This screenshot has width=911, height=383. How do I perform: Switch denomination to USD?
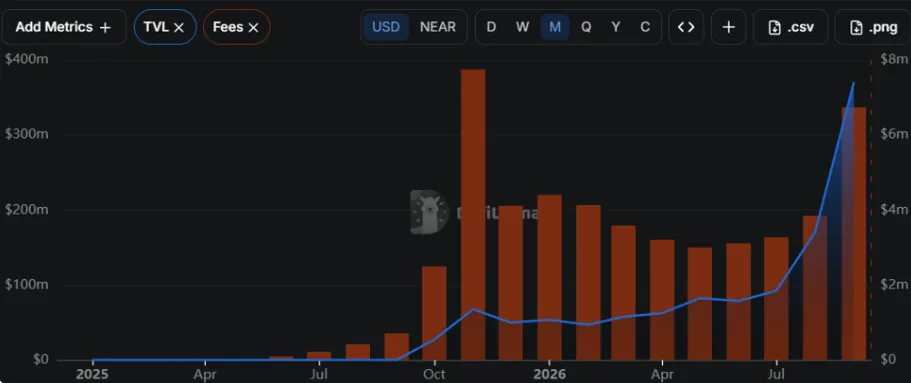click(x=386, y=27)
